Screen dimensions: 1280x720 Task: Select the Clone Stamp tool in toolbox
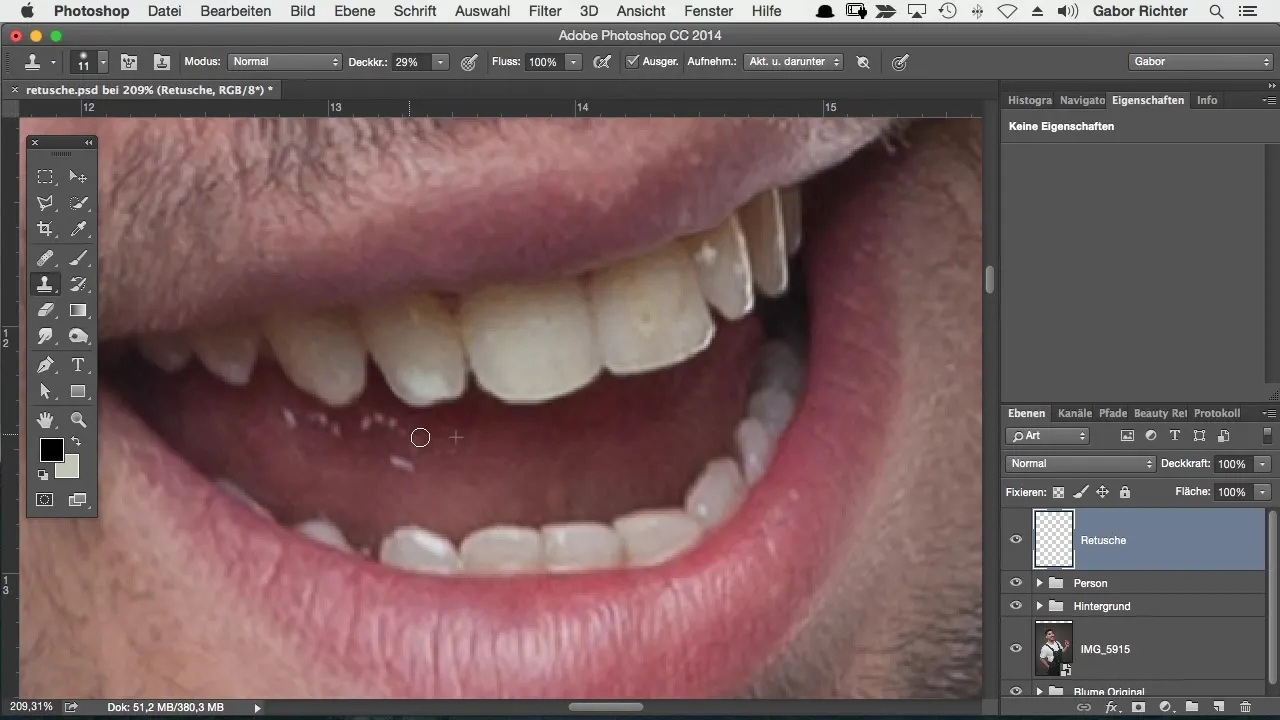[45, 284]
